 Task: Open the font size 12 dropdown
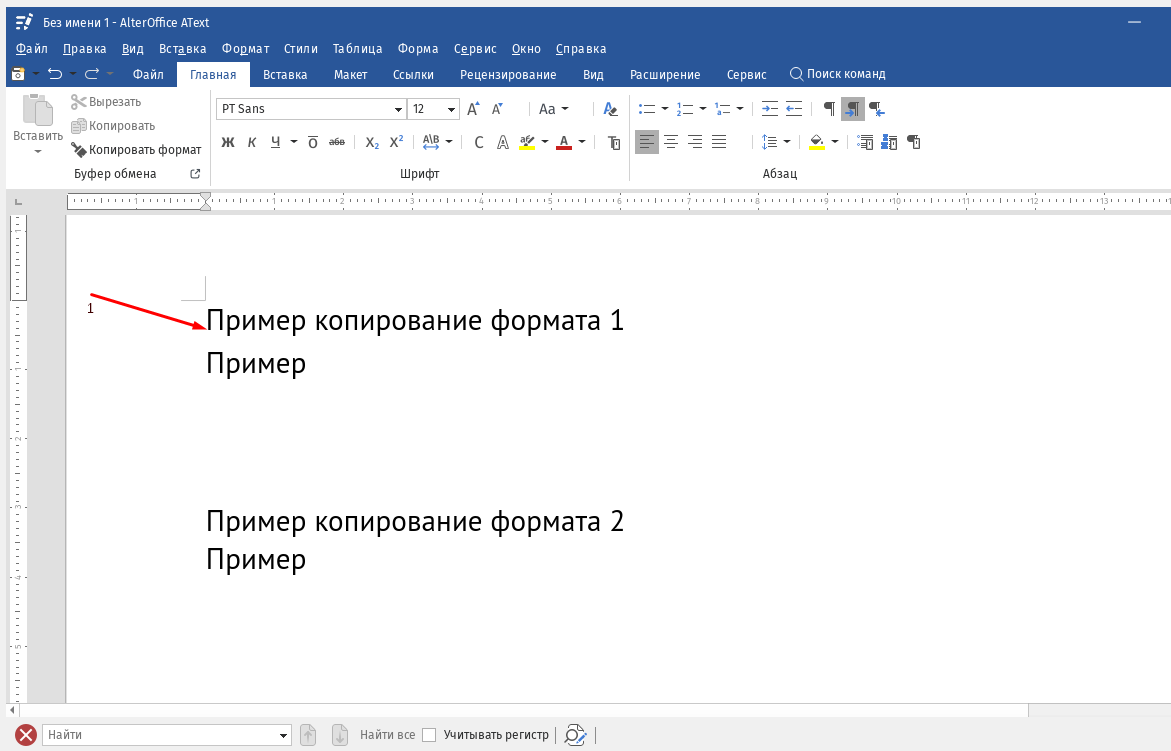(x=451, y=109)
